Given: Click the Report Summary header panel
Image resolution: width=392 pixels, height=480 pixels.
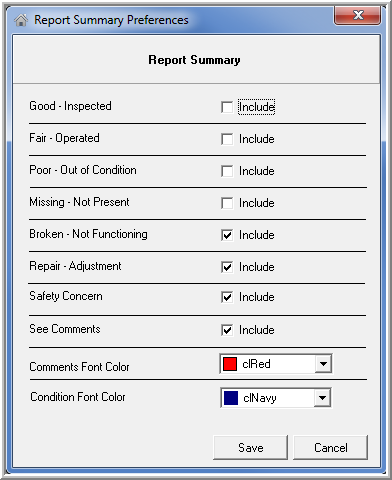Looking at the screenshot, I should coord(196,60).
